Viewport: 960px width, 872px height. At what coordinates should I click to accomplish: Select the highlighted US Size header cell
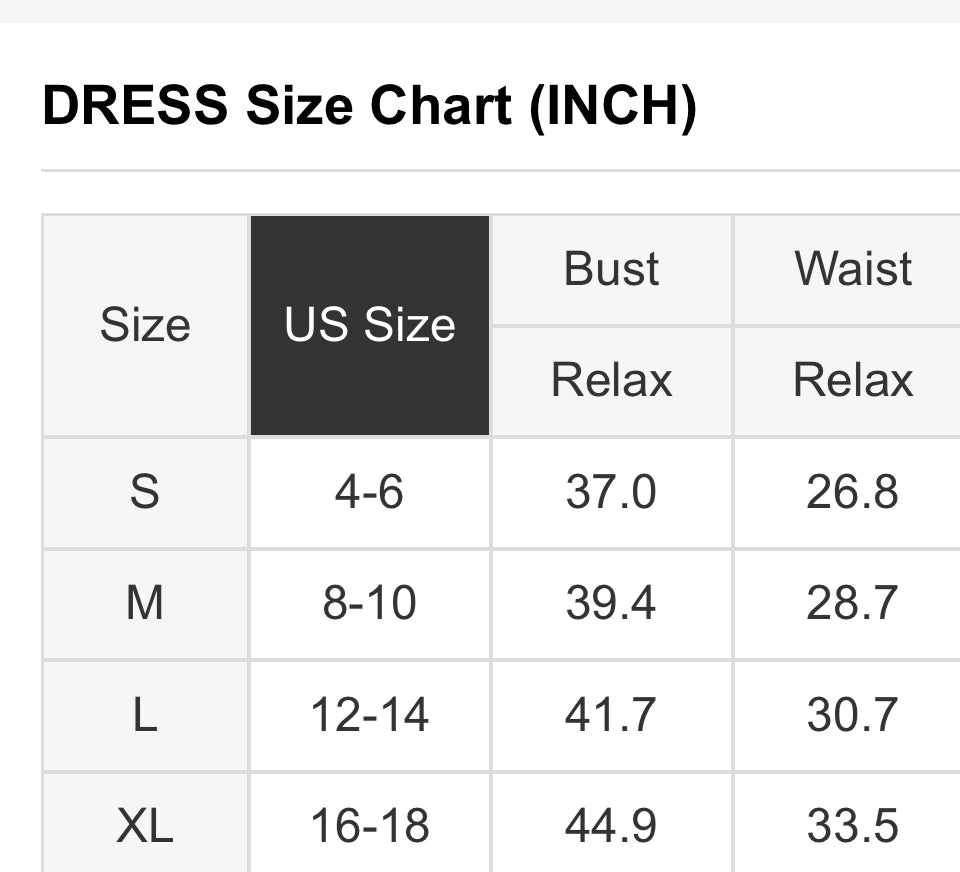370,325
